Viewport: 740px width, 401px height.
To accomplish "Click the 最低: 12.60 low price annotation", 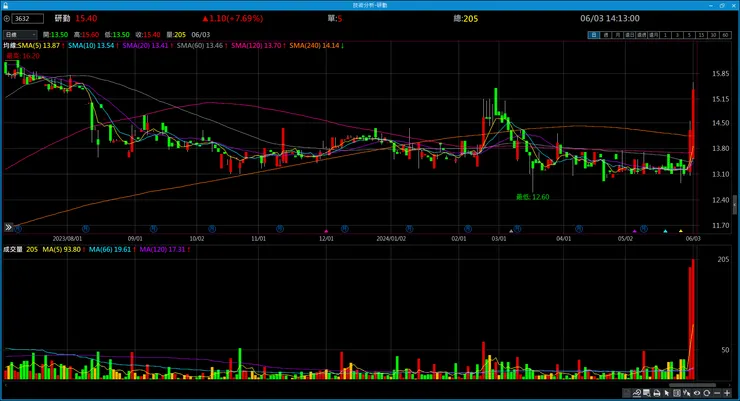I will 532,197.
